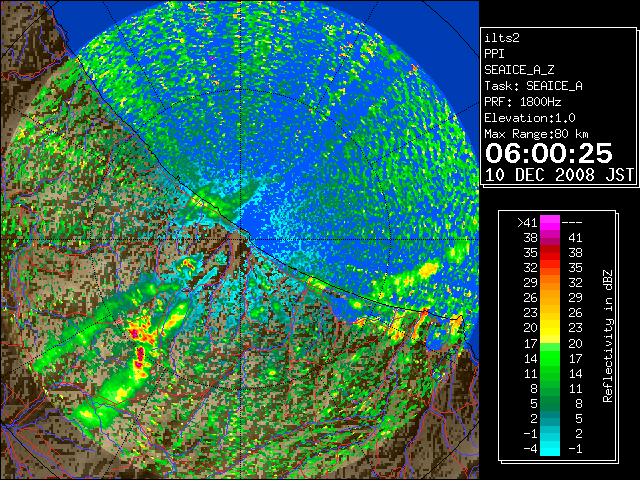The height and width of the screenshot is (480, 640).
Task: Select the "Task: SEAICE_A" line
Action: pos(533,86)
